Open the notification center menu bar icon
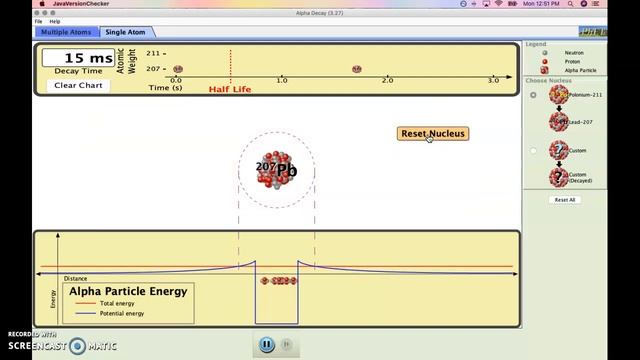The image size is (640, 360). (x=596, y=4)
